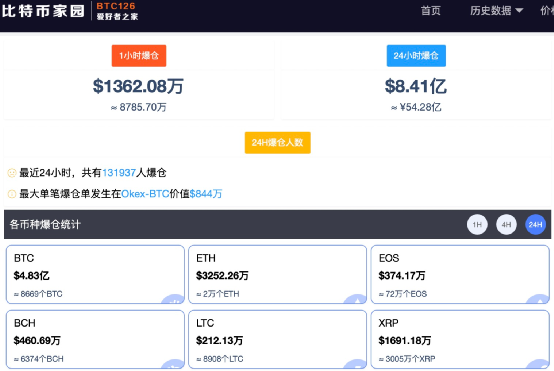Open the Okex-BTC largest liquidation link

145,194
